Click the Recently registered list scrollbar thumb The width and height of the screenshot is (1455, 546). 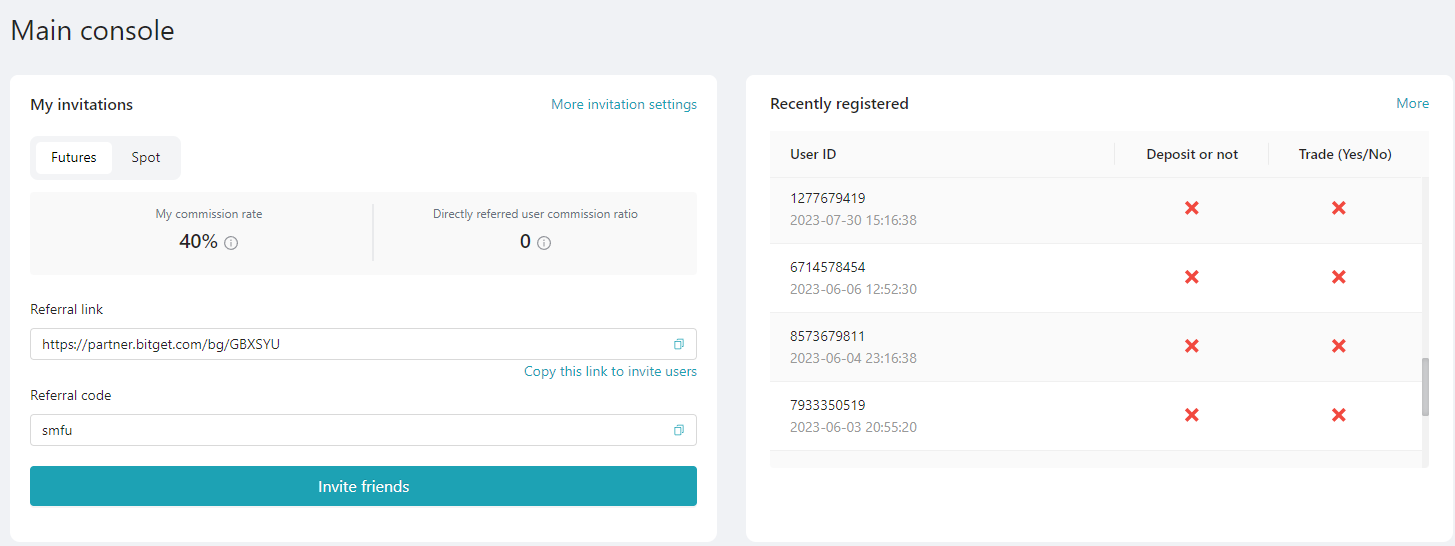1425,387
